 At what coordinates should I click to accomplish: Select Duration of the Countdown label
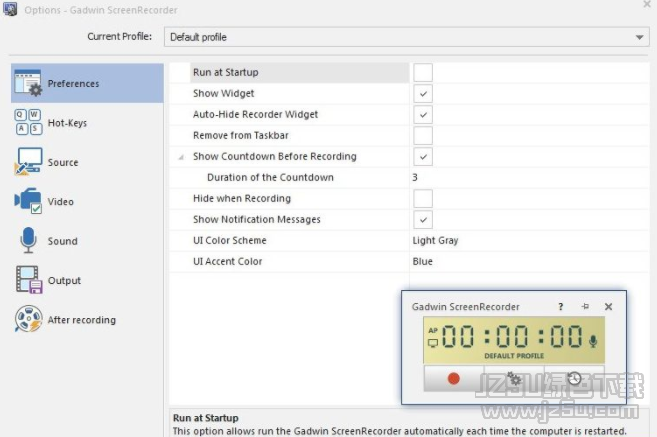(270, 177)
